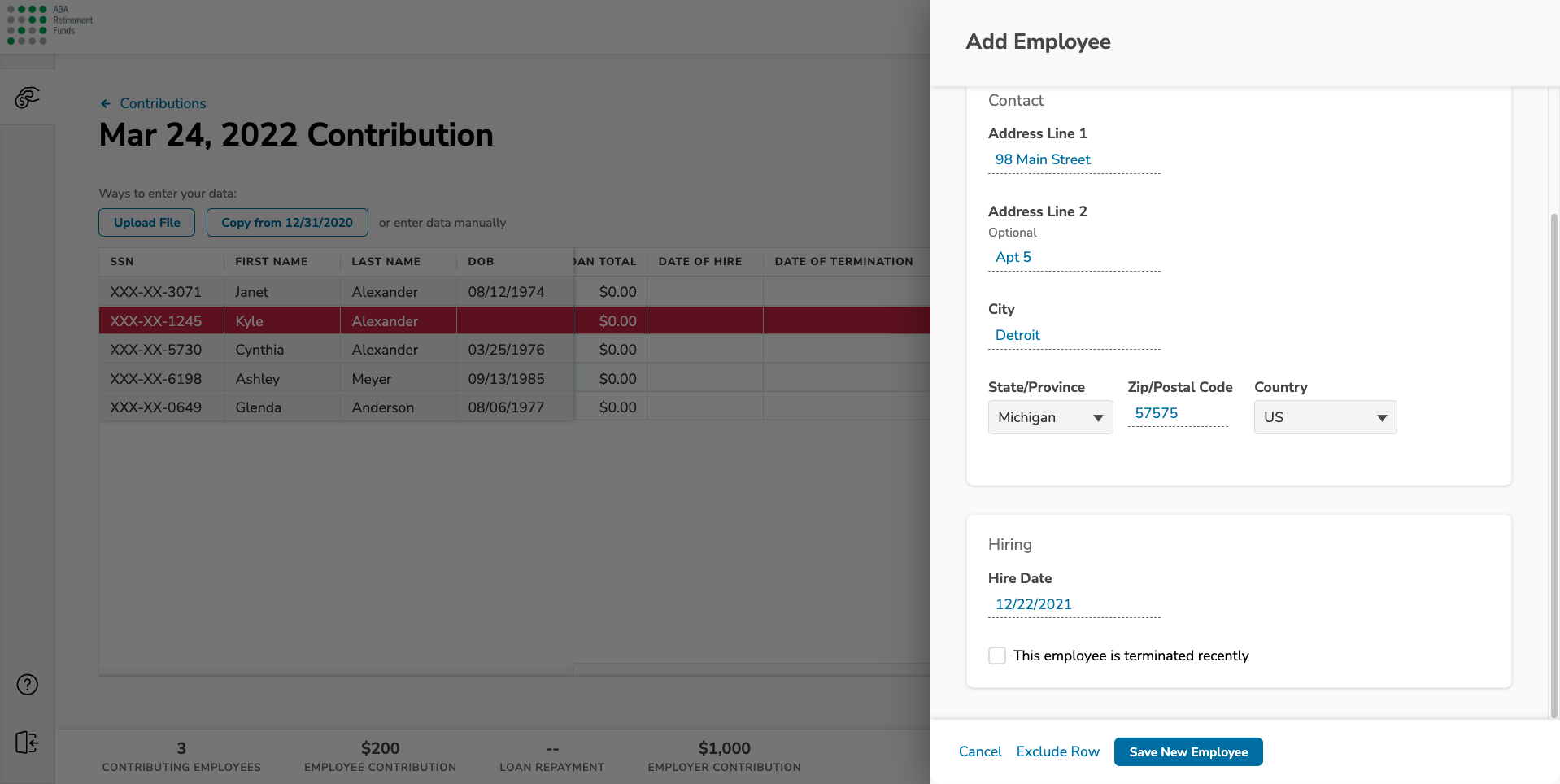Click the back arrow beside Contributions

[x=106, y=103]
